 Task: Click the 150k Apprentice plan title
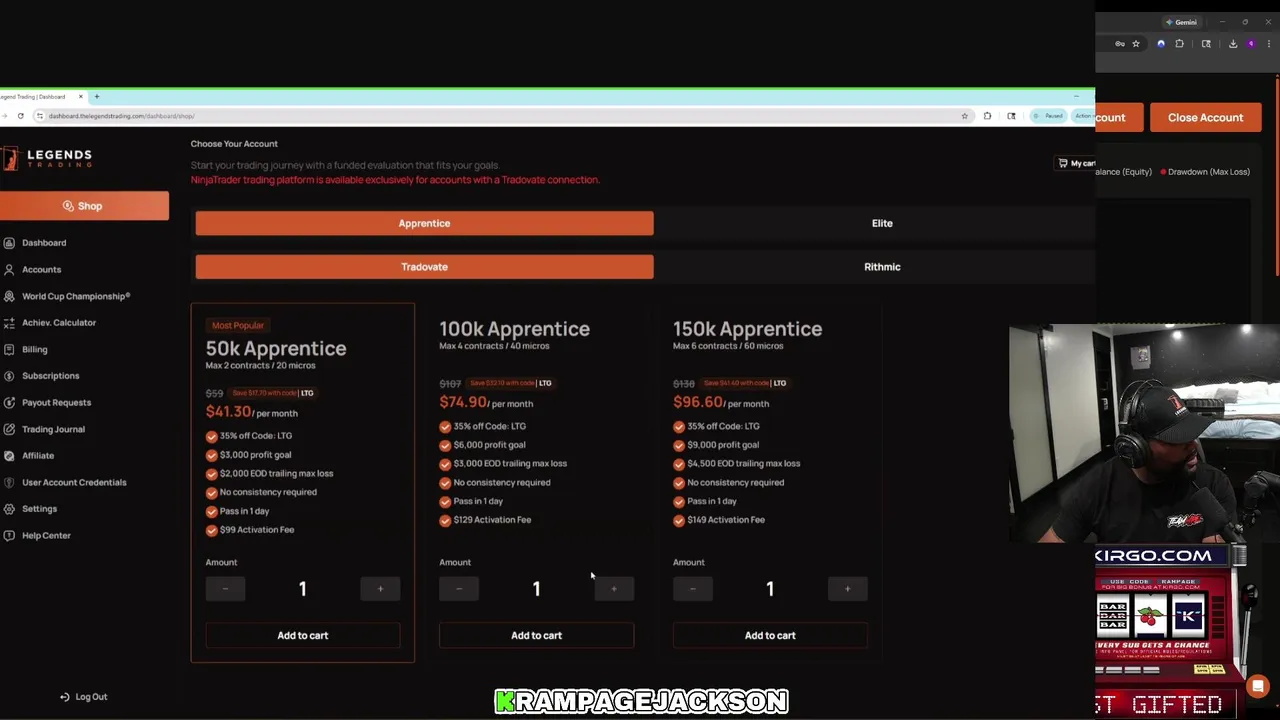point(747,328)
